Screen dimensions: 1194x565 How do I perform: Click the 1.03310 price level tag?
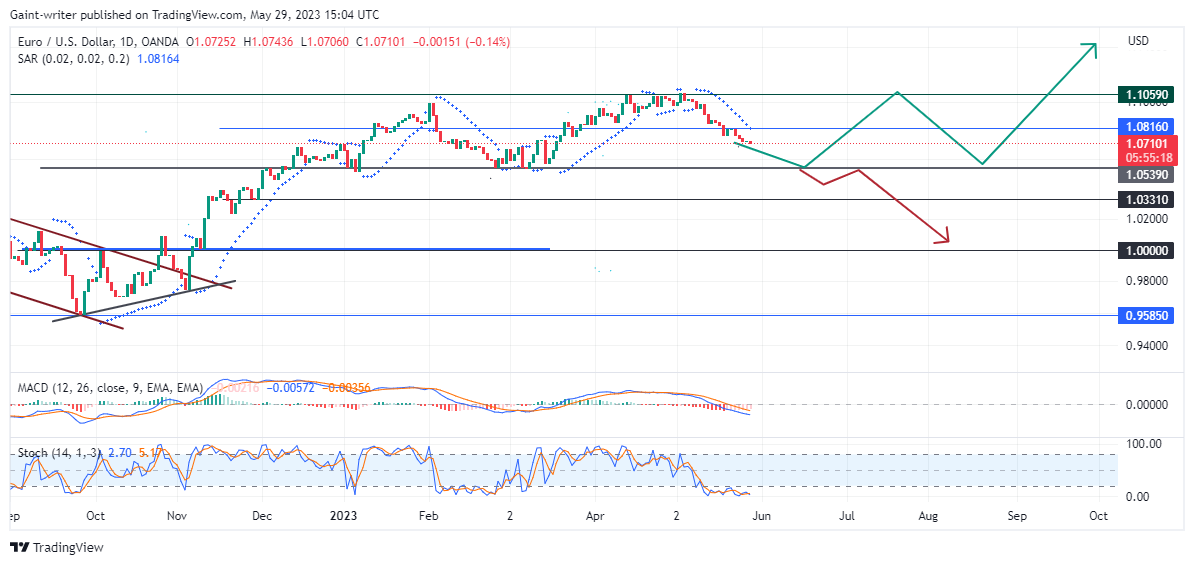pos(1147,200)
